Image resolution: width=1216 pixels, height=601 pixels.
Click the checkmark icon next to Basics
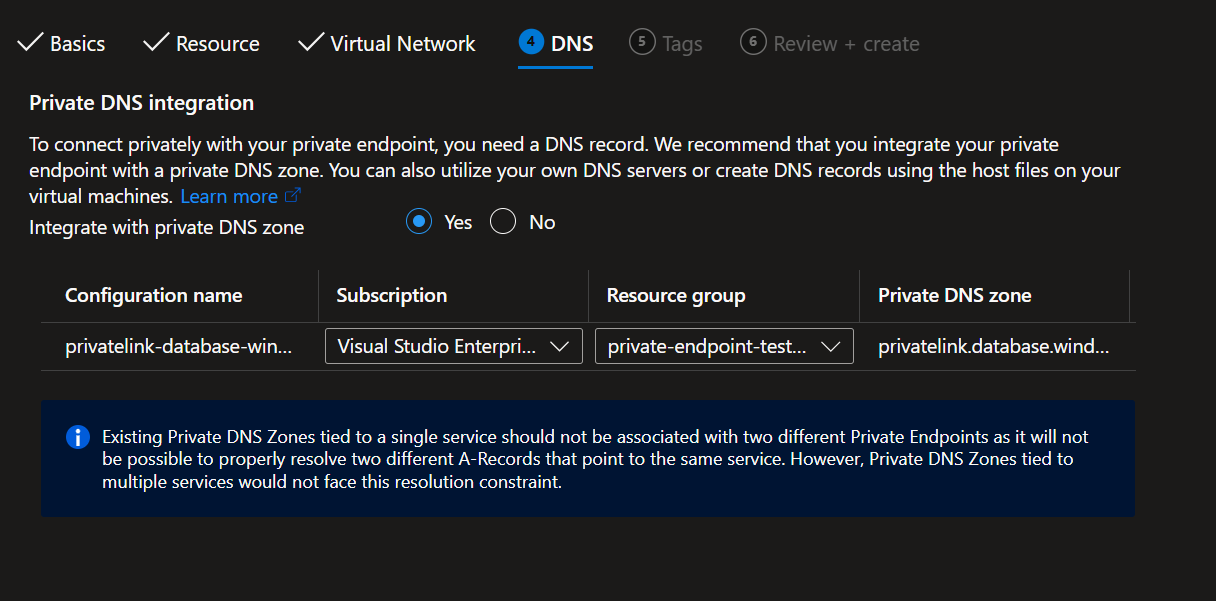pyautogui.click(x=31, y=42)
